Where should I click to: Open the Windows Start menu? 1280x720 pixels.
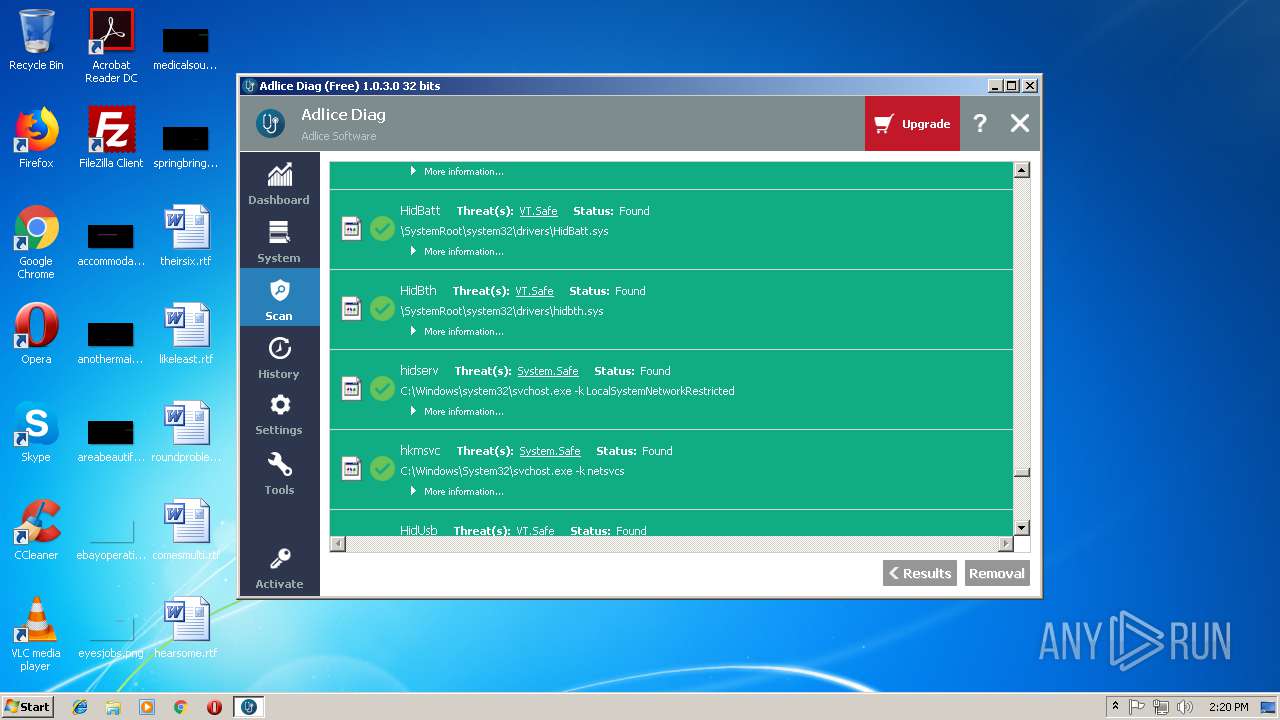click(27, 706)
